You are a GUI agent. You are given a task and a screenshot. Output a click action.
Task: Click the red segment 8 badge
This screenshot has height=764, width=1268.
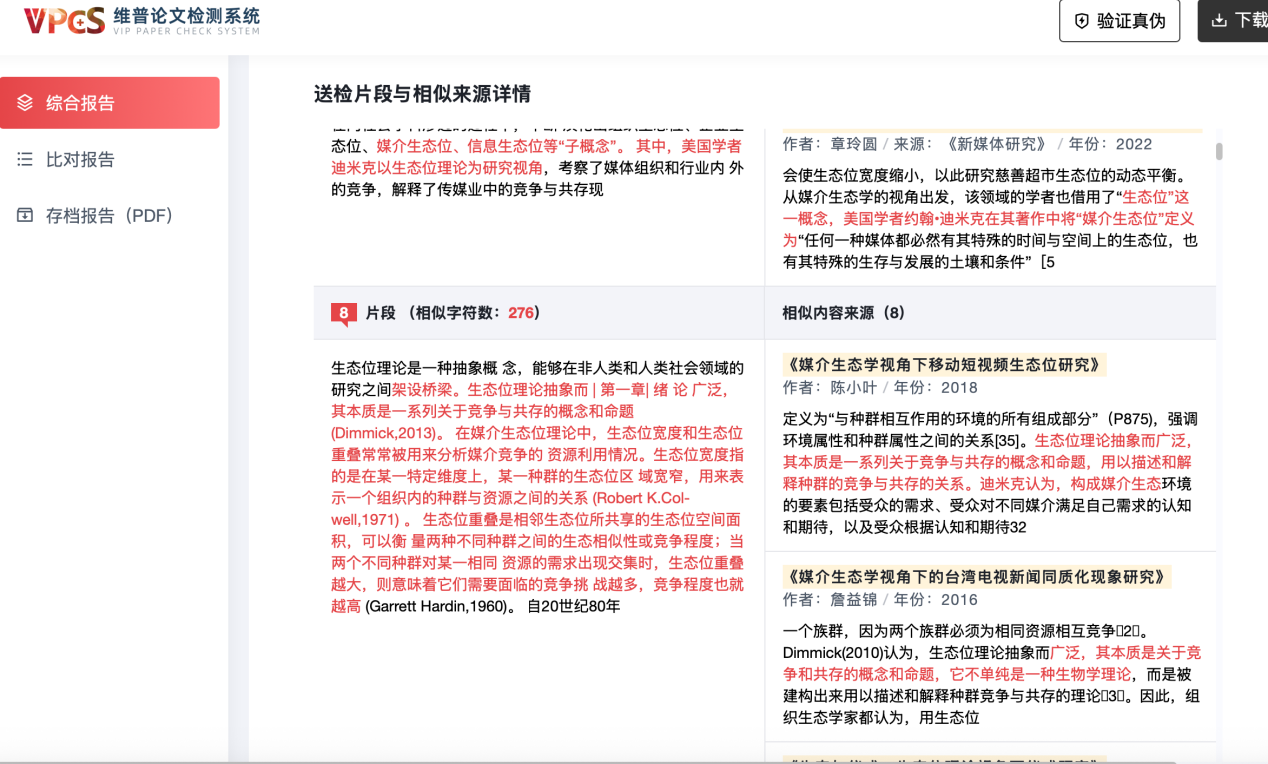point(343,314)
